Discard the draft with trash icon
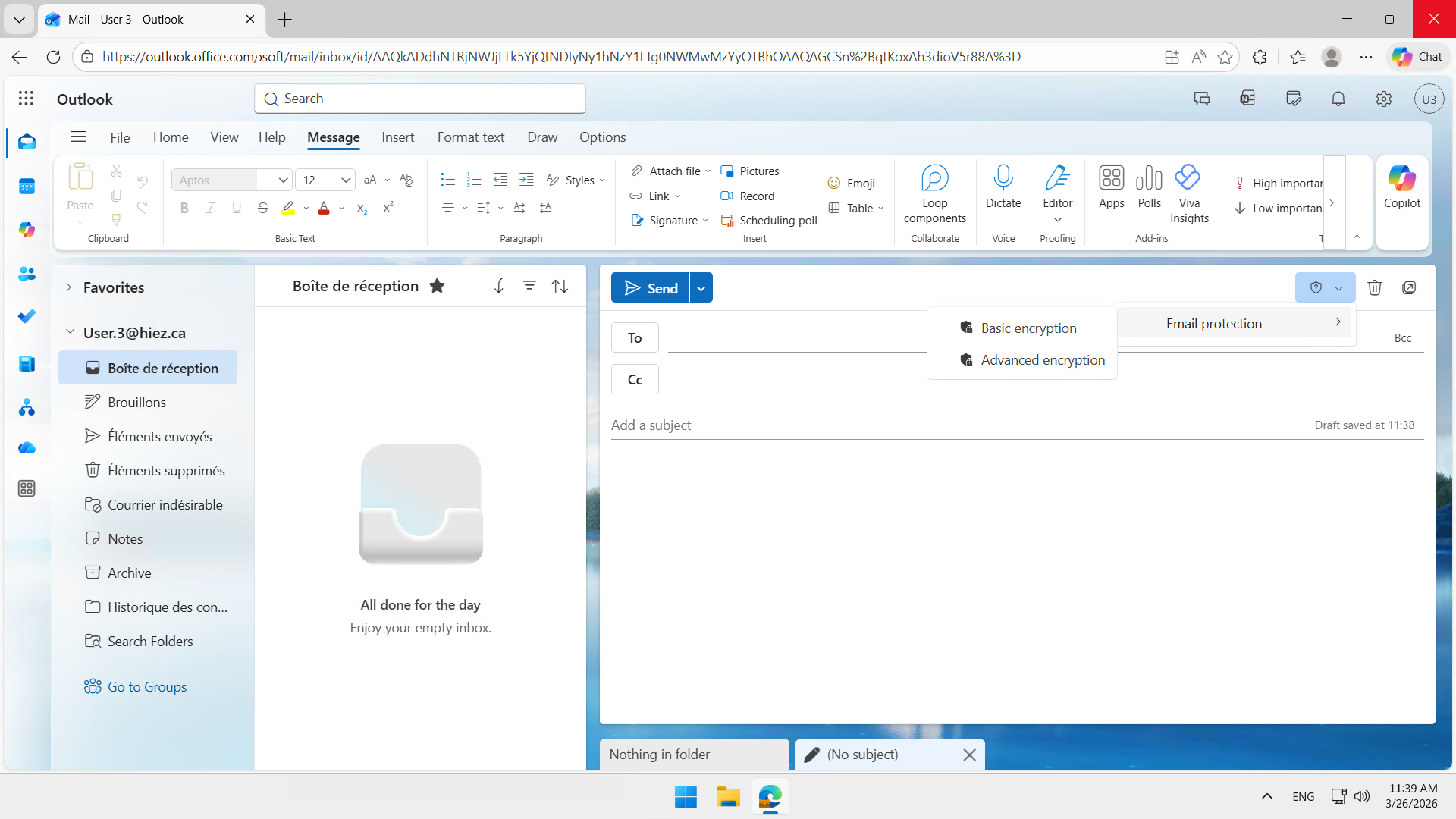 [x=1374, y=287]
